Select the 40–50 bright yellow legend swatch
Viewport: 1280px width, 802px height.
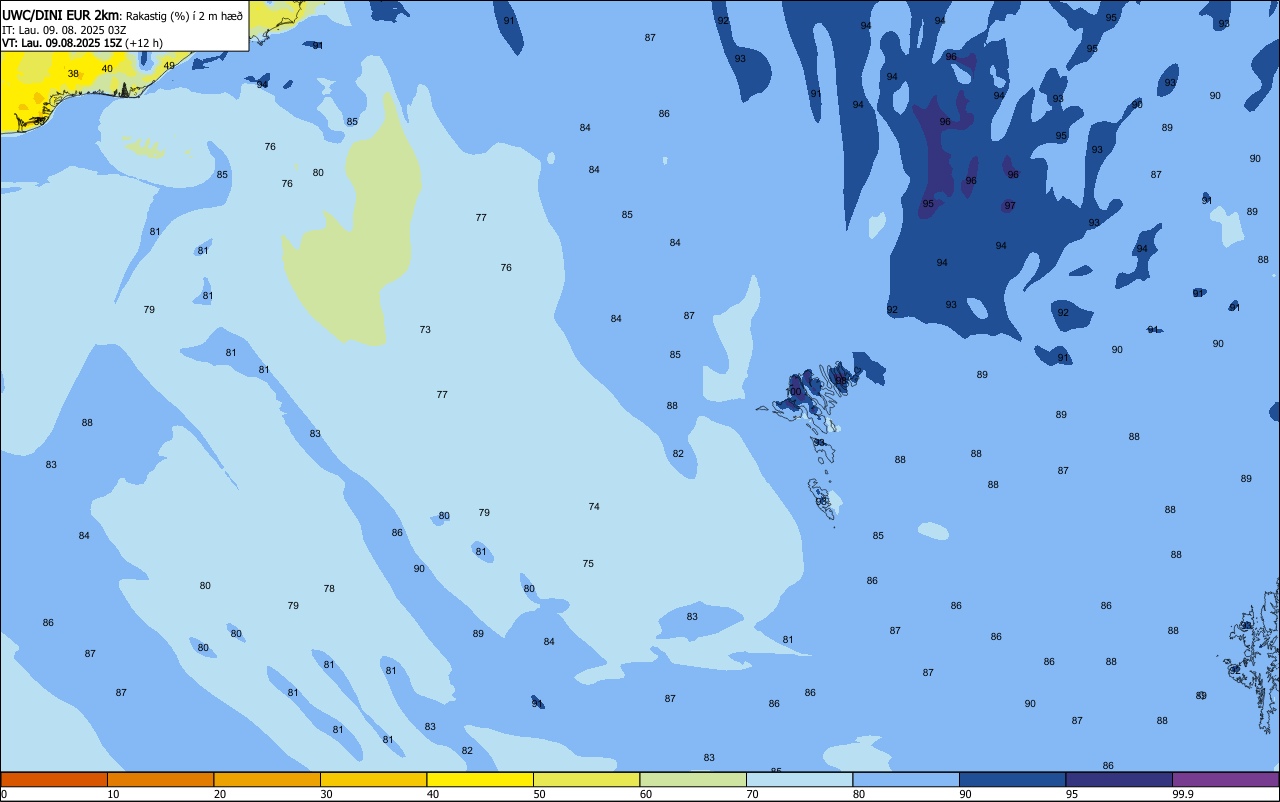tap(480, 779)
